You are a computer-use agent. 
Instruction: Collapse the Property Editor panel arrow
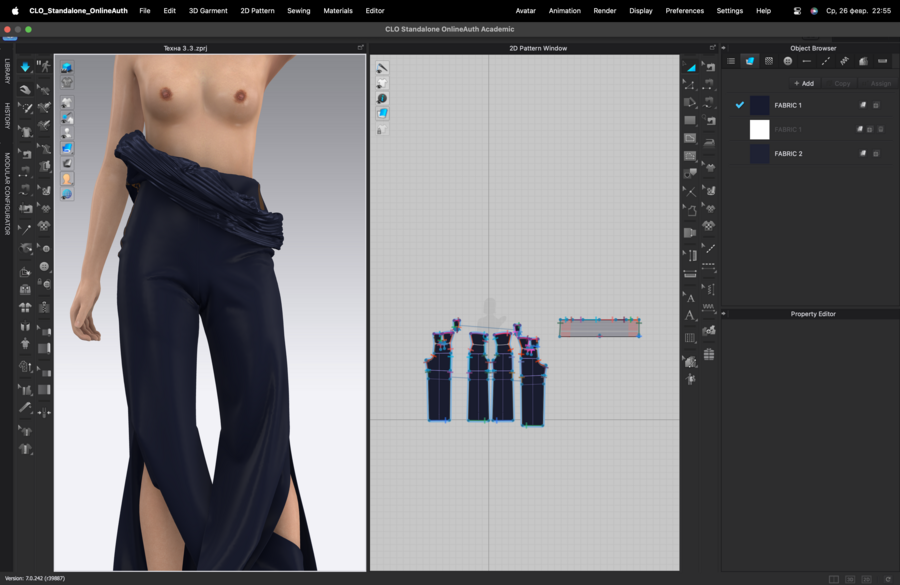point(724,314)
